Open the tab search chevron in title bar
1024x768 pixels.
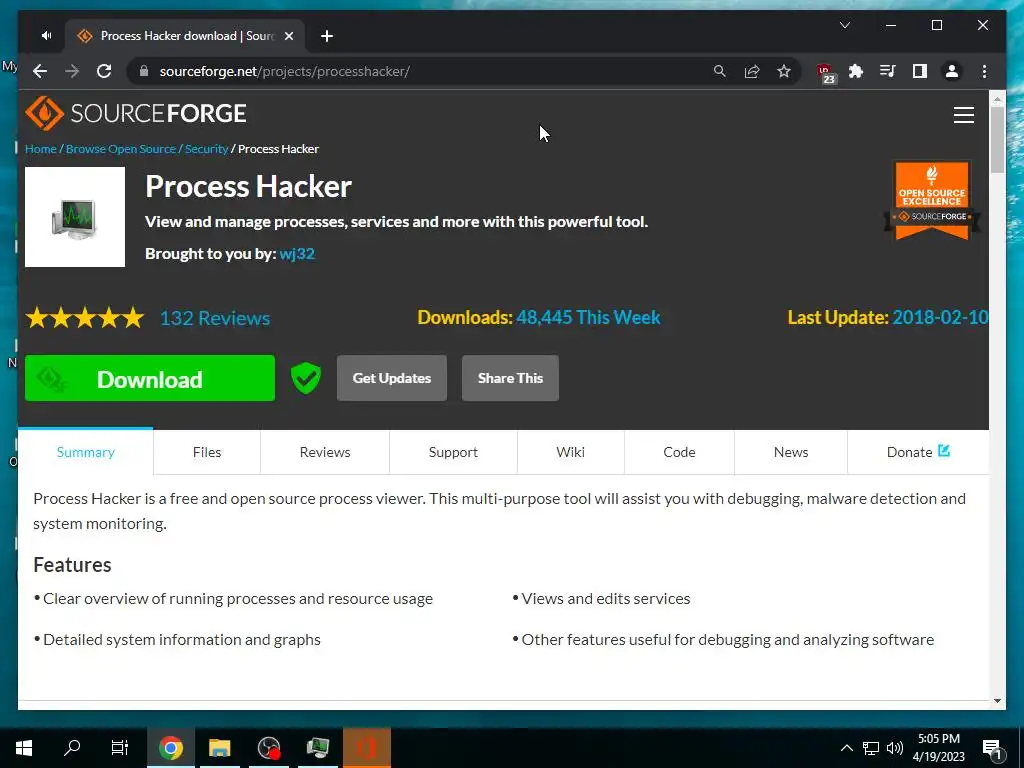[x=844, y=25]
